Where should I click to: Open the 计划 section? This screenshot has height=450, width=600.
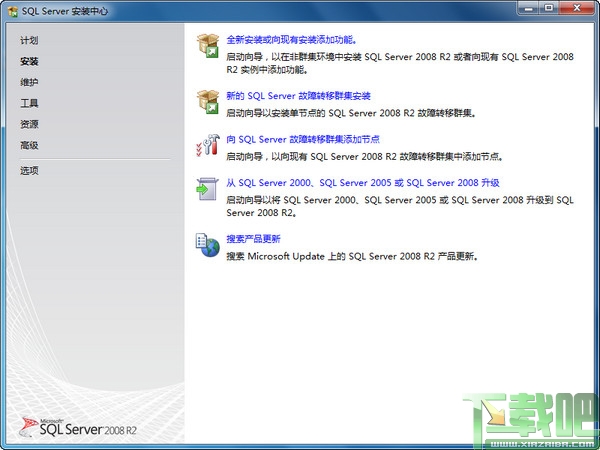[29, 41]
